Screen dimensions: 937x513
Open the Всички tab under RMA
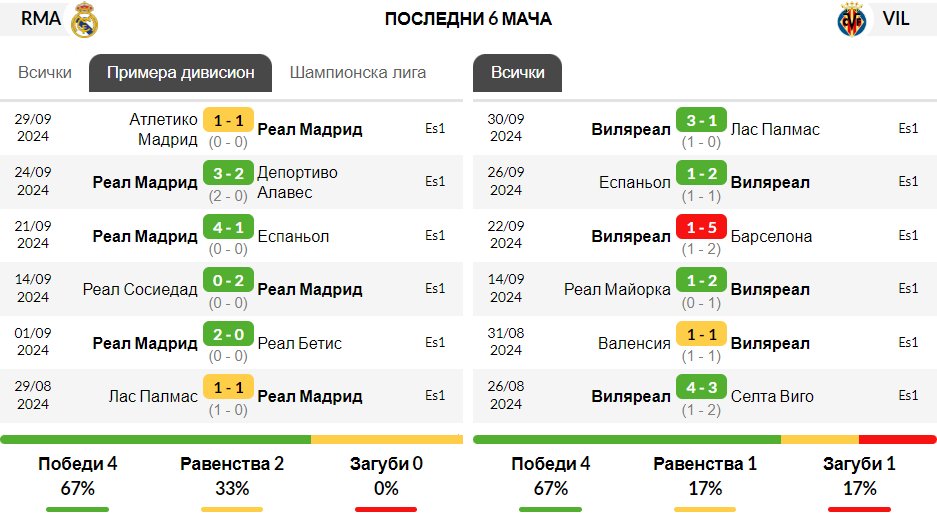(x=45, y=72)
